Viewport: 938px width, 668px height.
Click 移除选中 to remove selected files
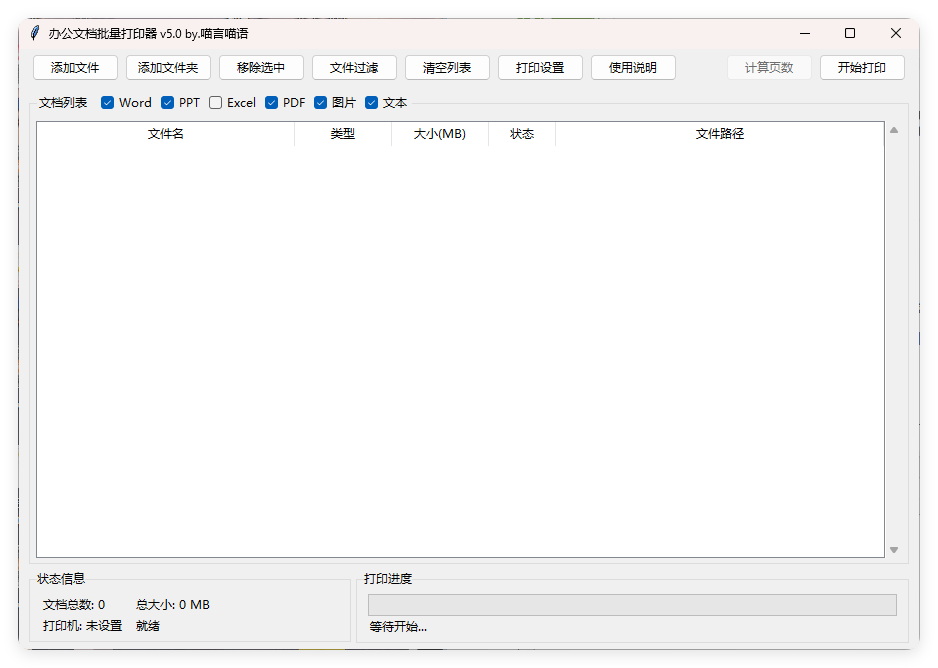261,68
